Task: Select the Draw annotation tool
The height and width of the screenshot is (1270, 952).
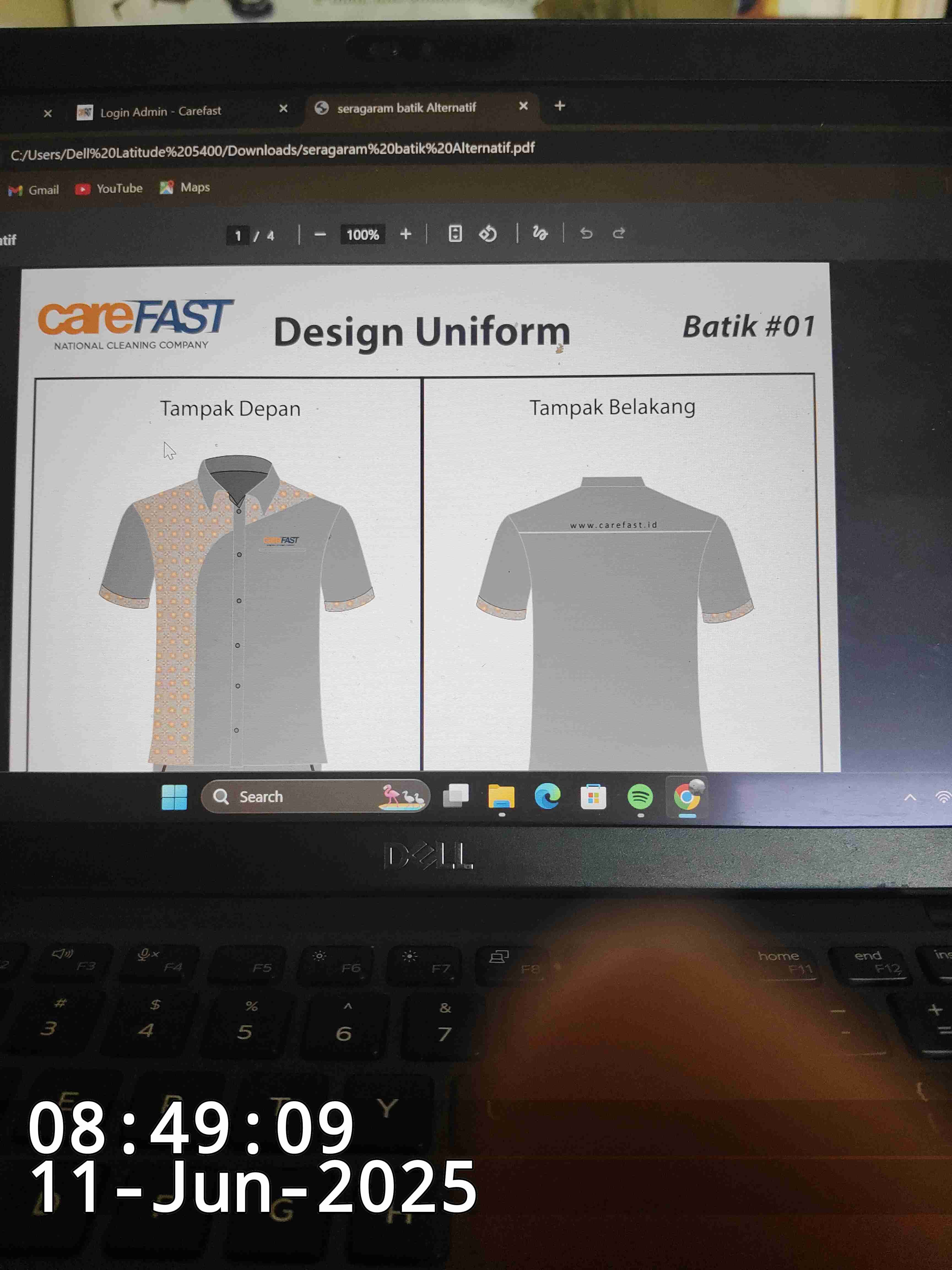Action: (540, 233)
